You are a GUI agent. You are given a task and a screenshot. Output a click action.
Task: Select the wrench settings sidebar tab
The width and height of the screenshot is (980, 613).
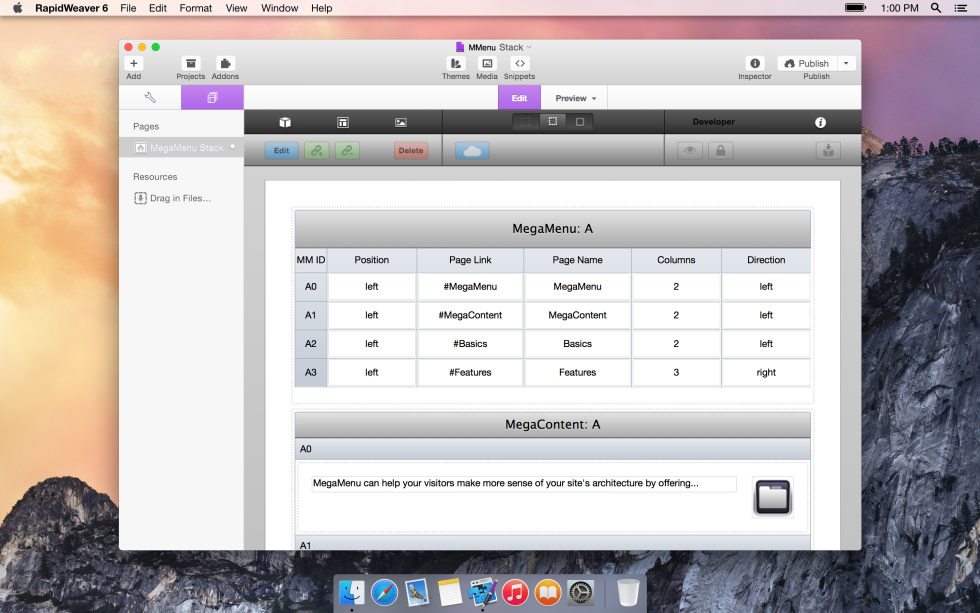tap(150, 97)
